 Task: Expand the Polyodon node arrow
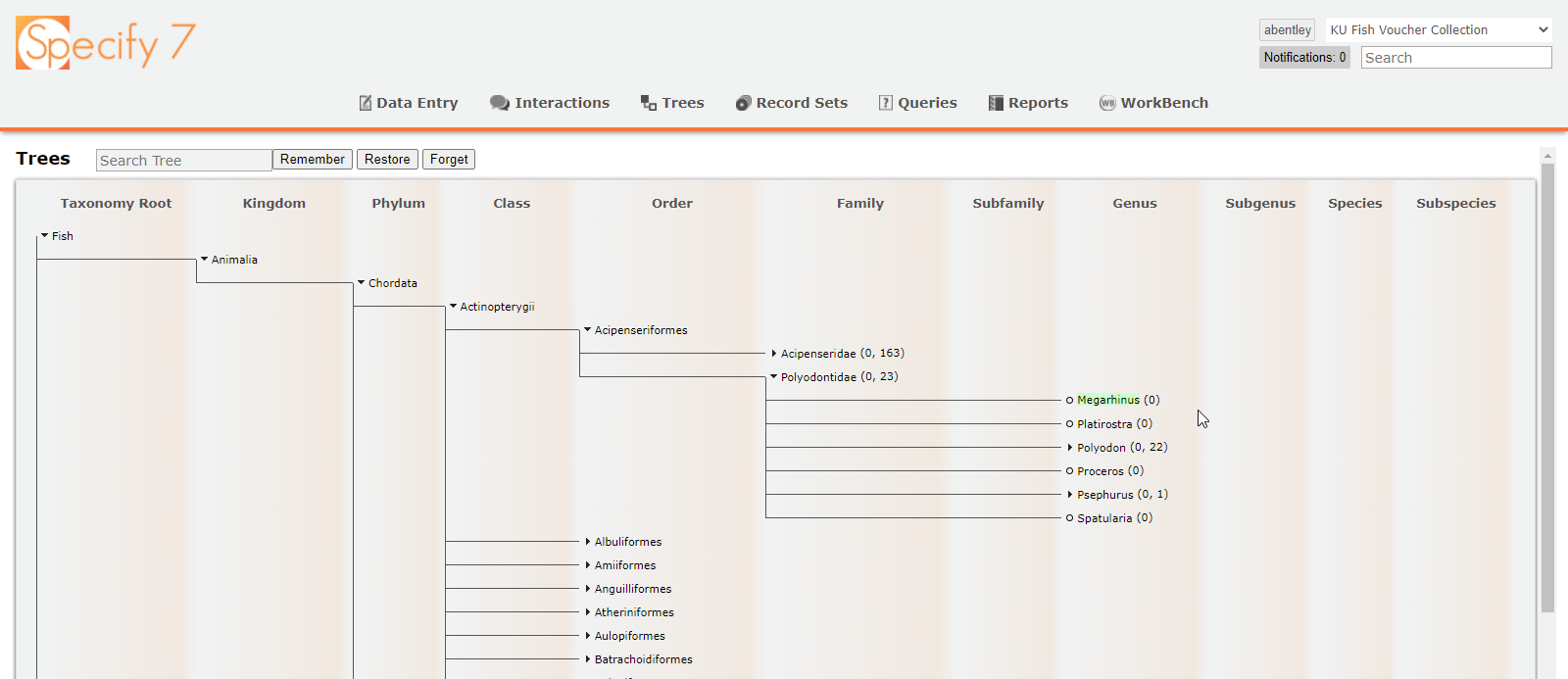tap(1070, 448)
